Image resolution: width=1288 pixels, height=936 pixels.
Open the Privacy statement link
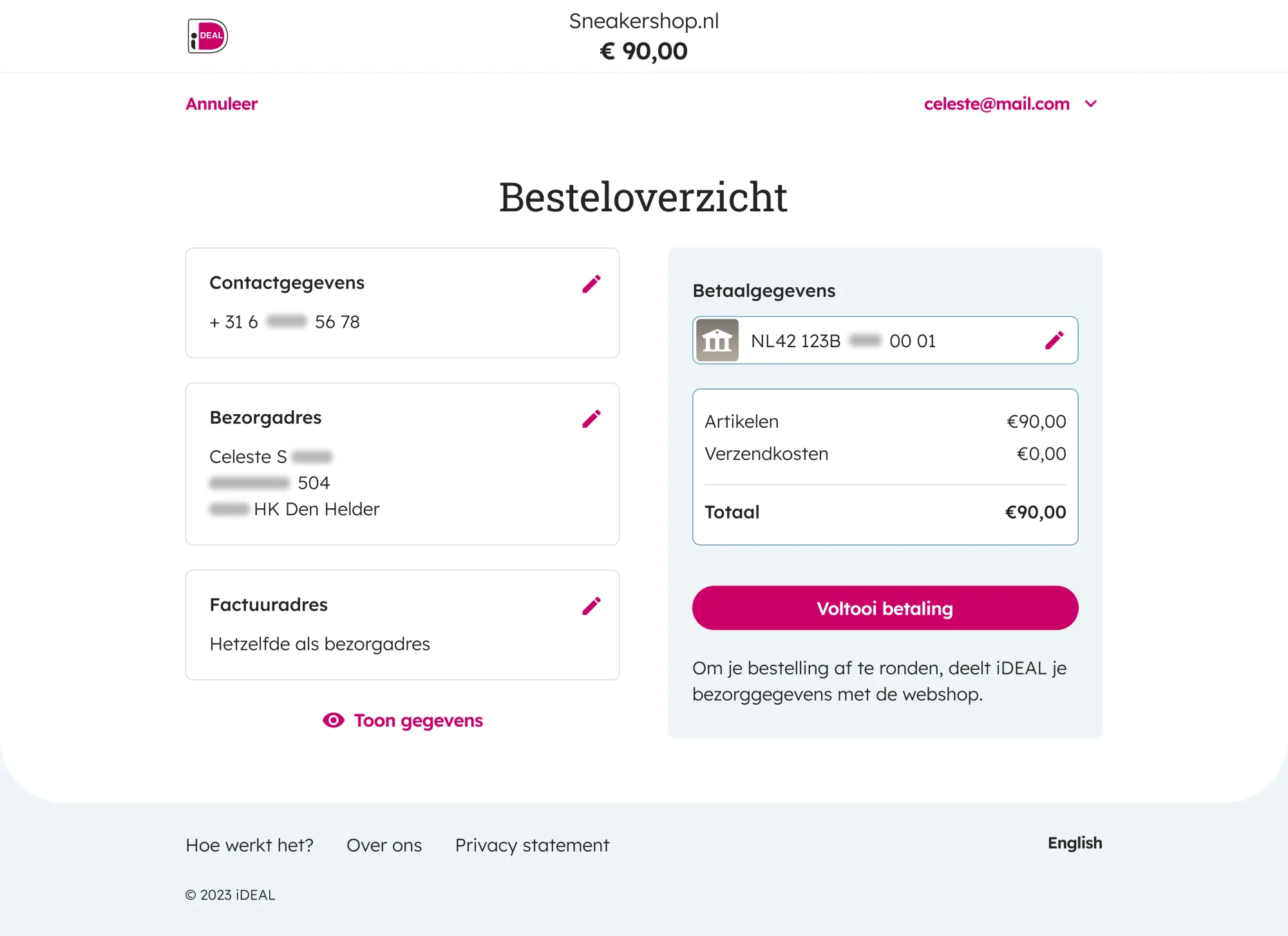532,845
